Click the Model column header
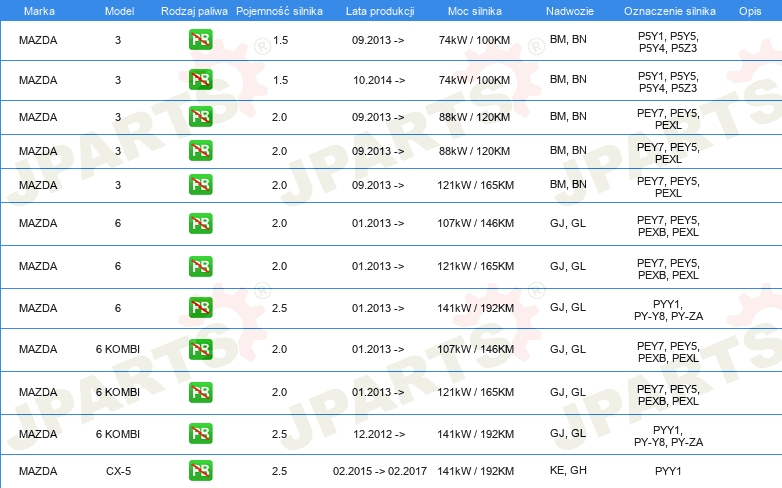This screenshot has width=782, height=488. pos(119,11)
